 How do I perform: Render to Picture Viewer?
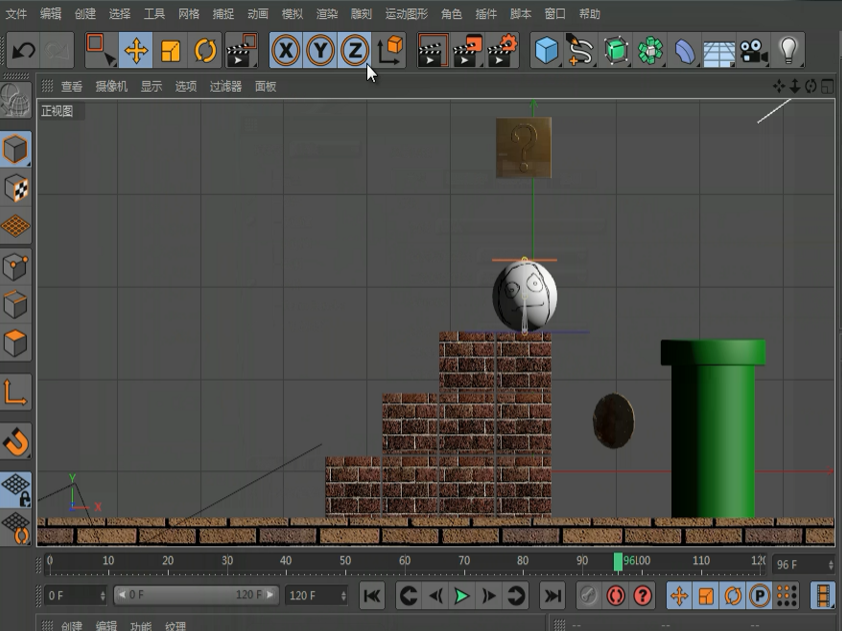pos(468,50)
